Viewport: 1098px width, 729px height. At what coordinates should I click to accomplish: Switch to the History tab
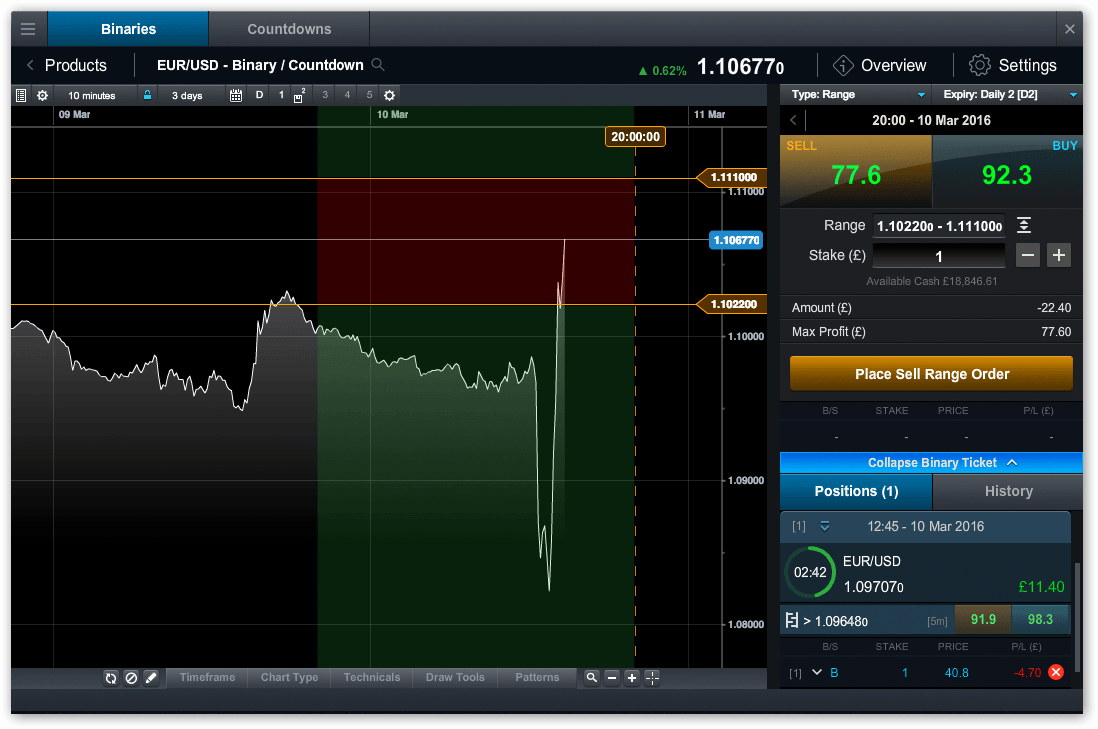pyautogui.click(x=1008, y=492)
